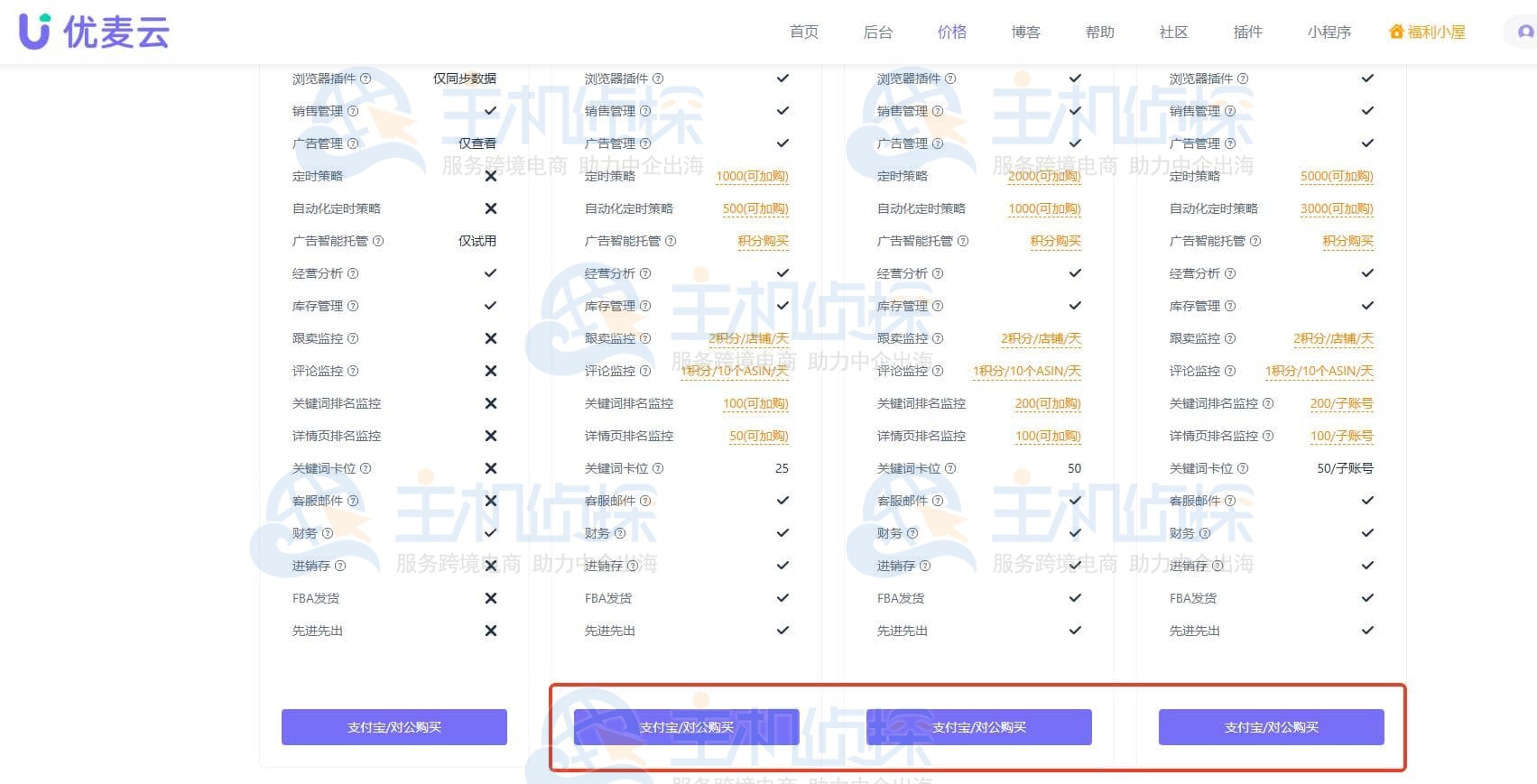
Task: Click the 100/子账号 link
Action: (x=1342, y=436)
